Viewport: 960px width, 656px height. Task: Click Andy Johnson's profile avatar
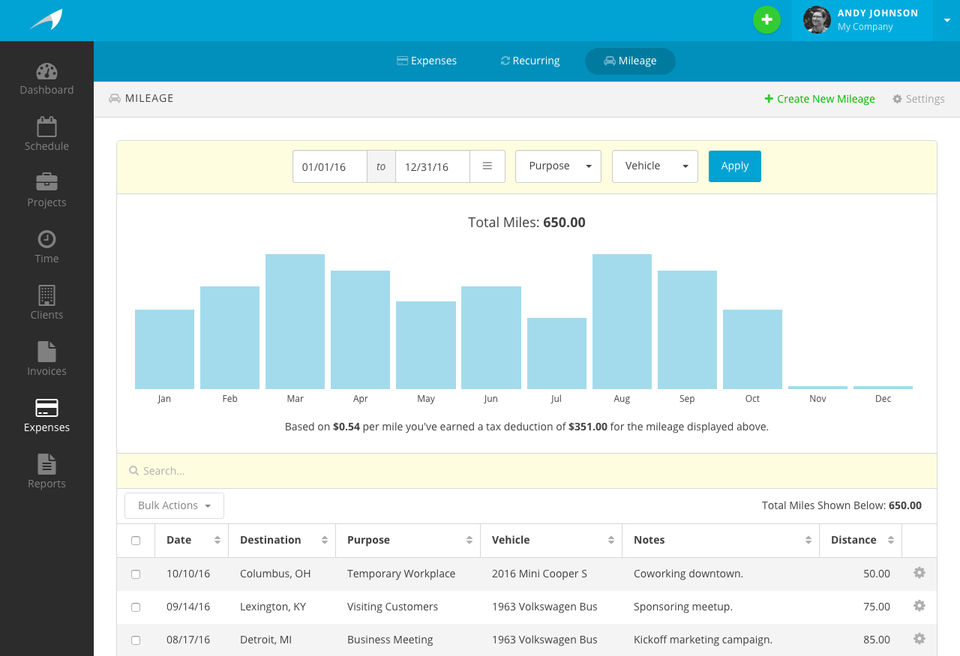(x=817, y=20)
